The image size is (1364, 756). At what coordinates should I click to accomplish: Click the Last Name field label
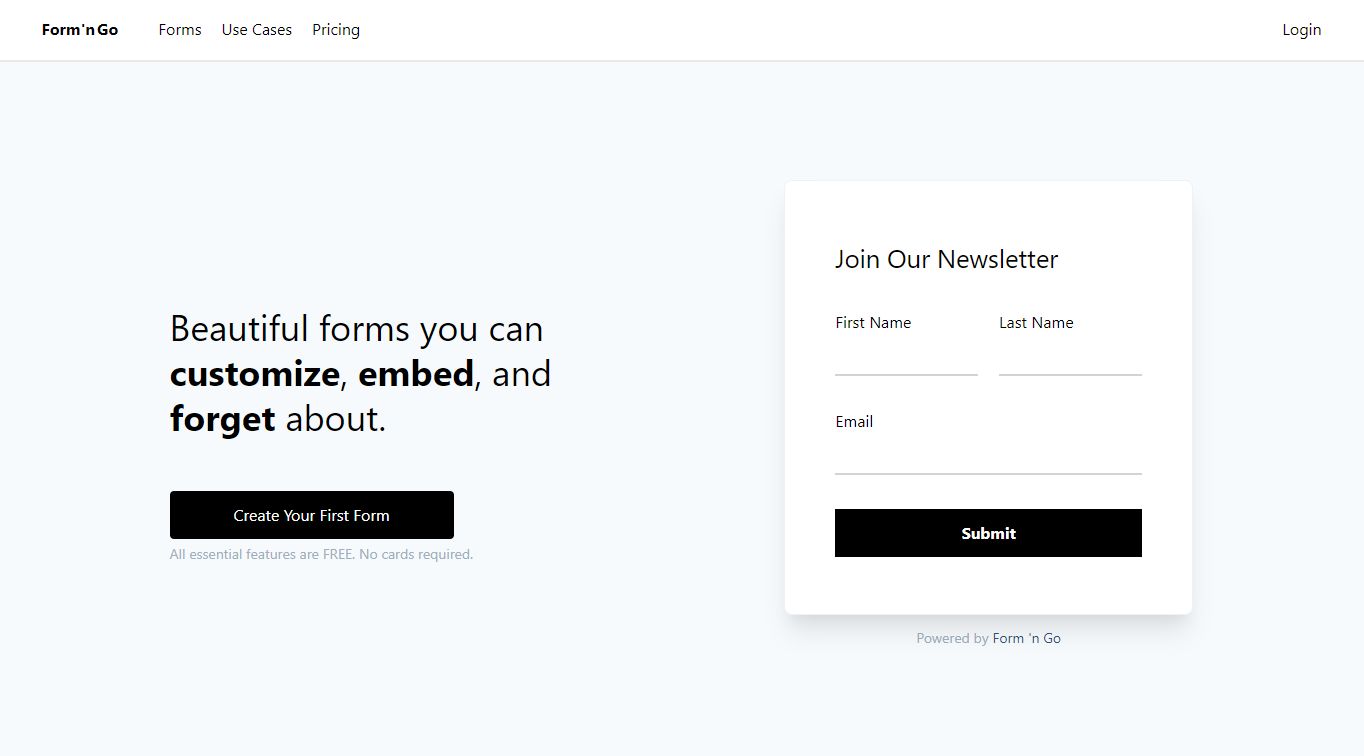click(1036, 322)
